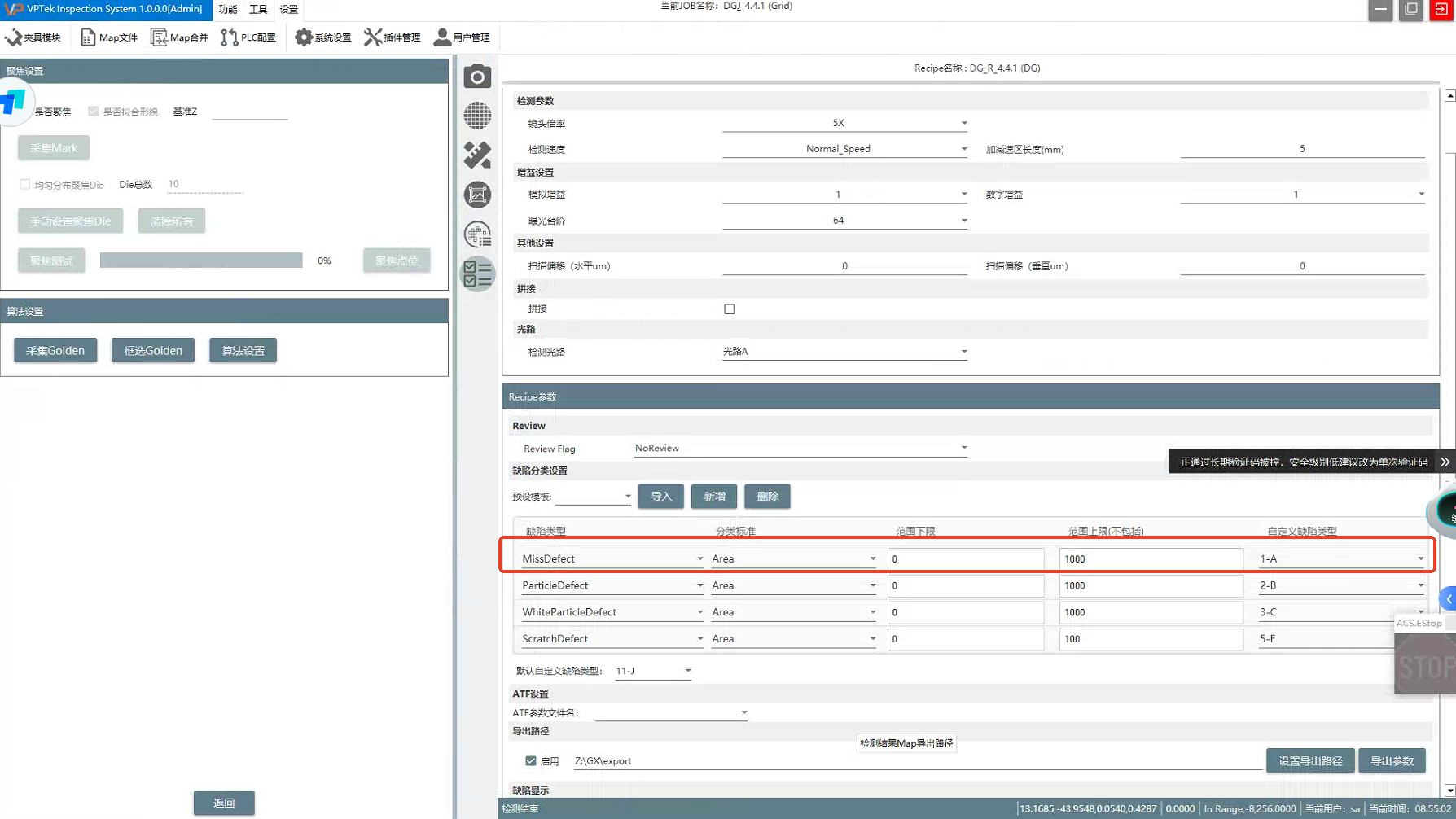Open the 模拟增益 dropdown
1456x819 pixels.
(844, 195)
